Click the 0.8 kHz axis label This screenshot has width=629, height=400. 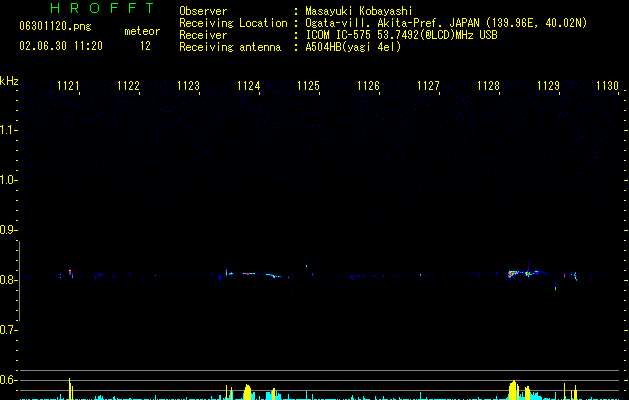point(8,280)
